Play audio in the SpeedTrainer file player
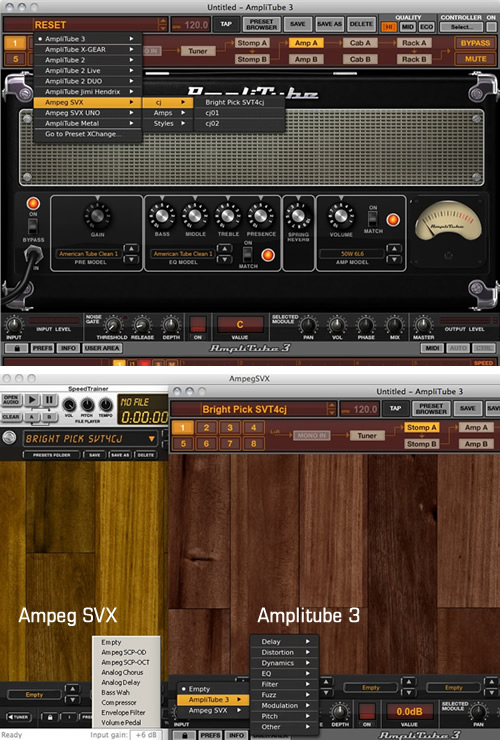The height and width of the screenshot is (740, 500). tap(32, 400)
